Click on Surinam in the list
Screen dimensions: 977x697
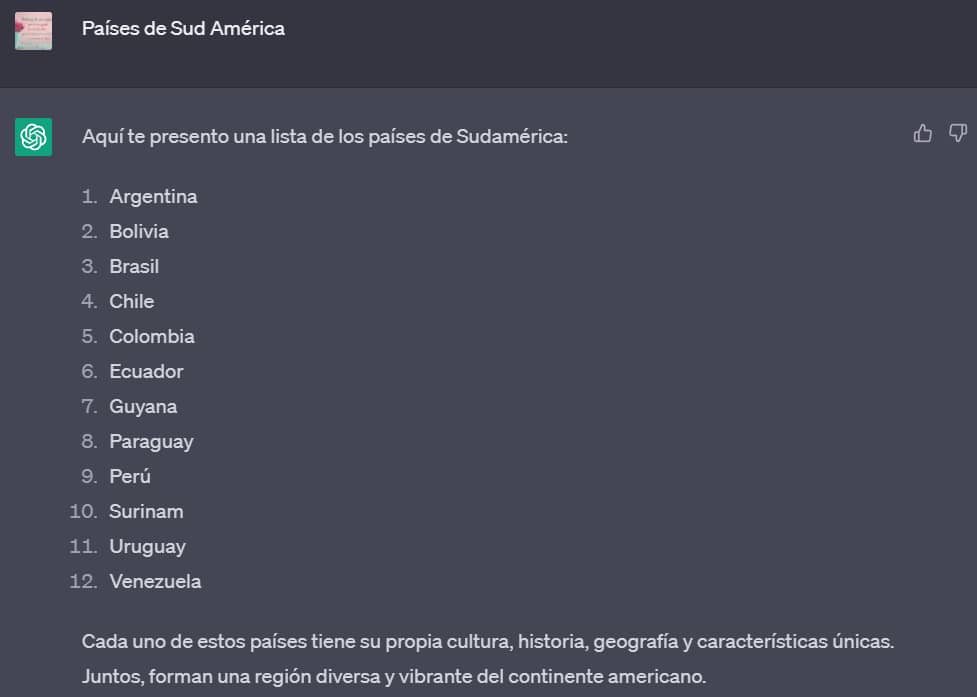point(146,511)
